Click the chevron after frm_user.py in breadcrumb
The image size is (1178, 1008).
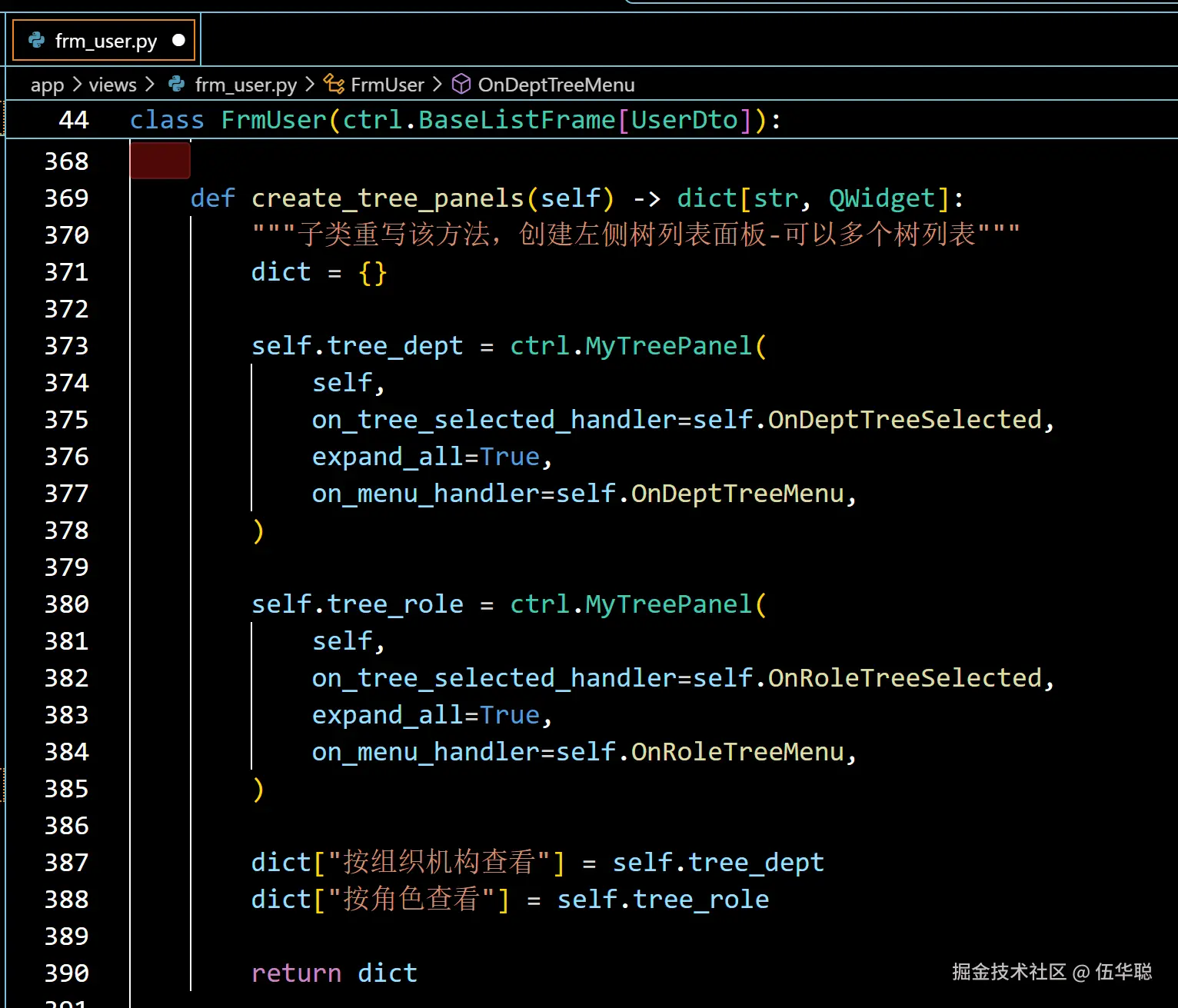[x=310, y=84]
